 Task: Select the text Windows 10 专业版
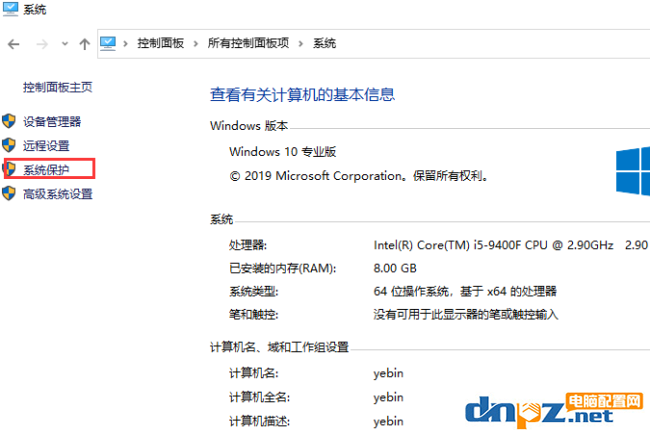point(282,152)
